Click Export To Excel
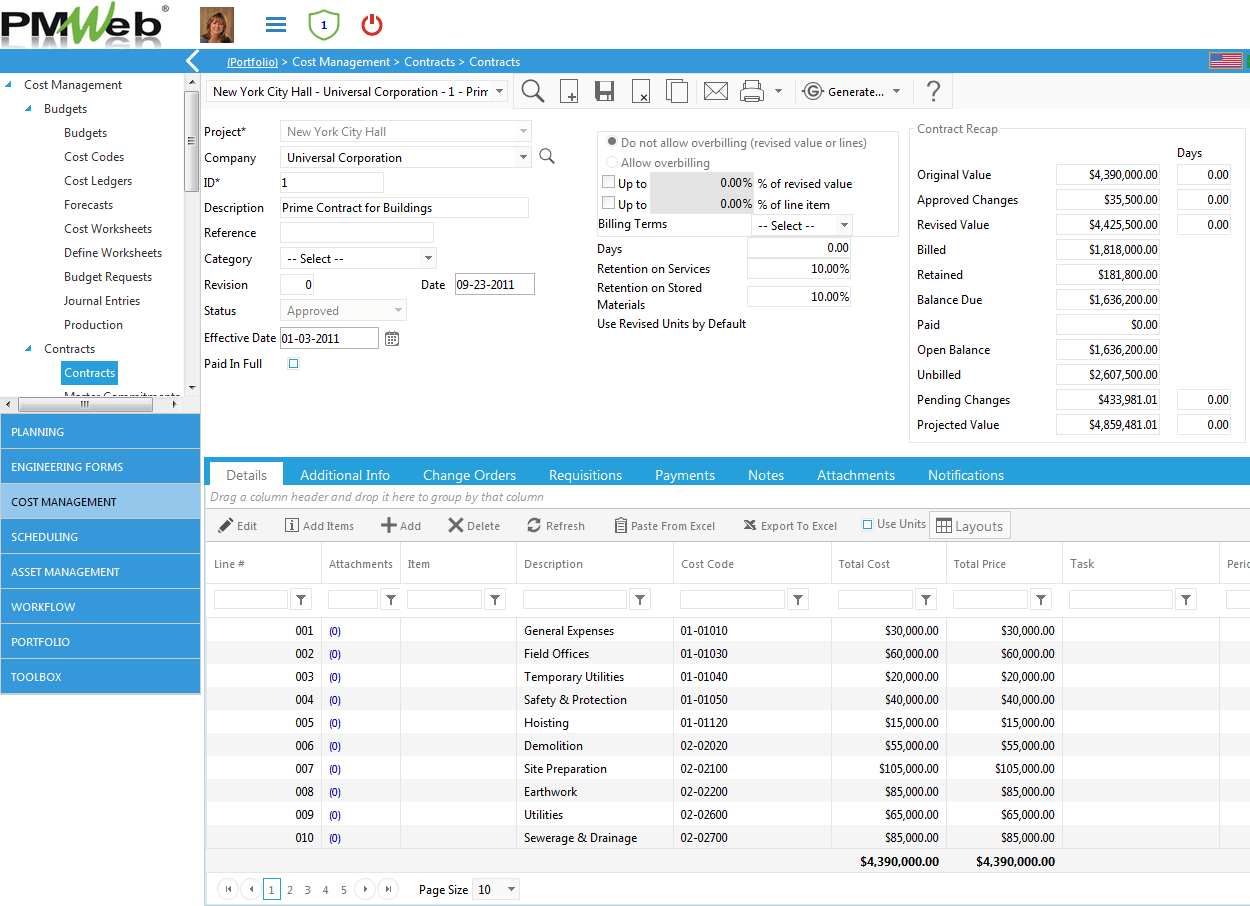 [x=790, y=525]
